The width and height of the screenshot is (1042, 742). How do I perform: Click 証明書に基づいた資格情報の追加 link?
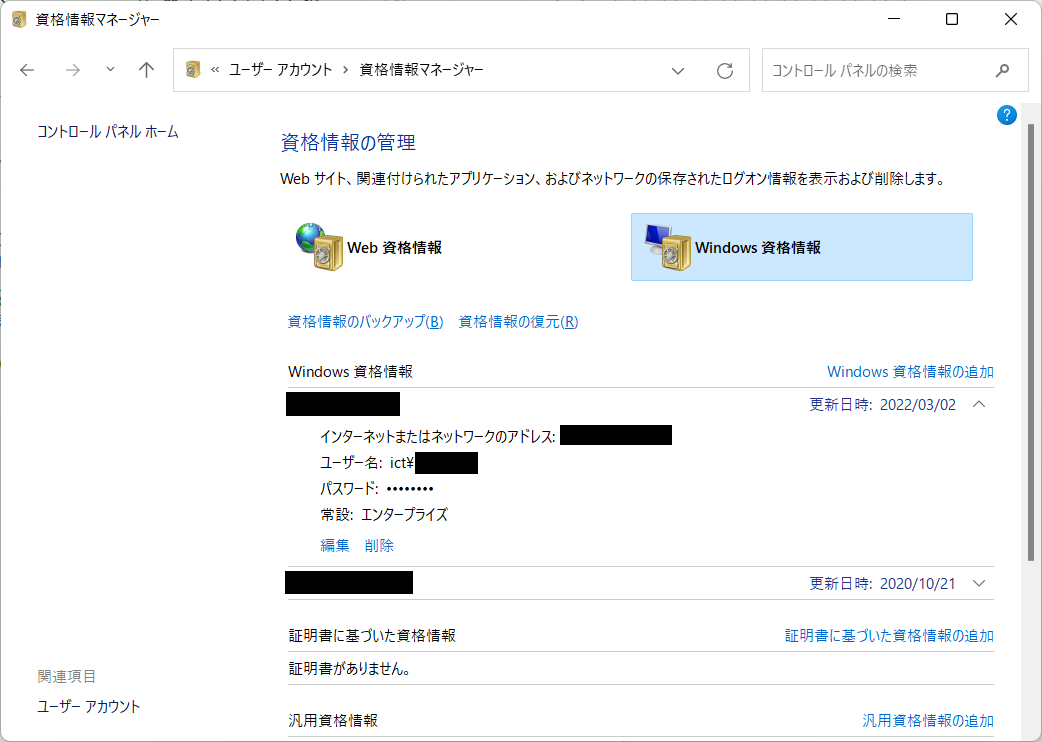coord(889,636)
